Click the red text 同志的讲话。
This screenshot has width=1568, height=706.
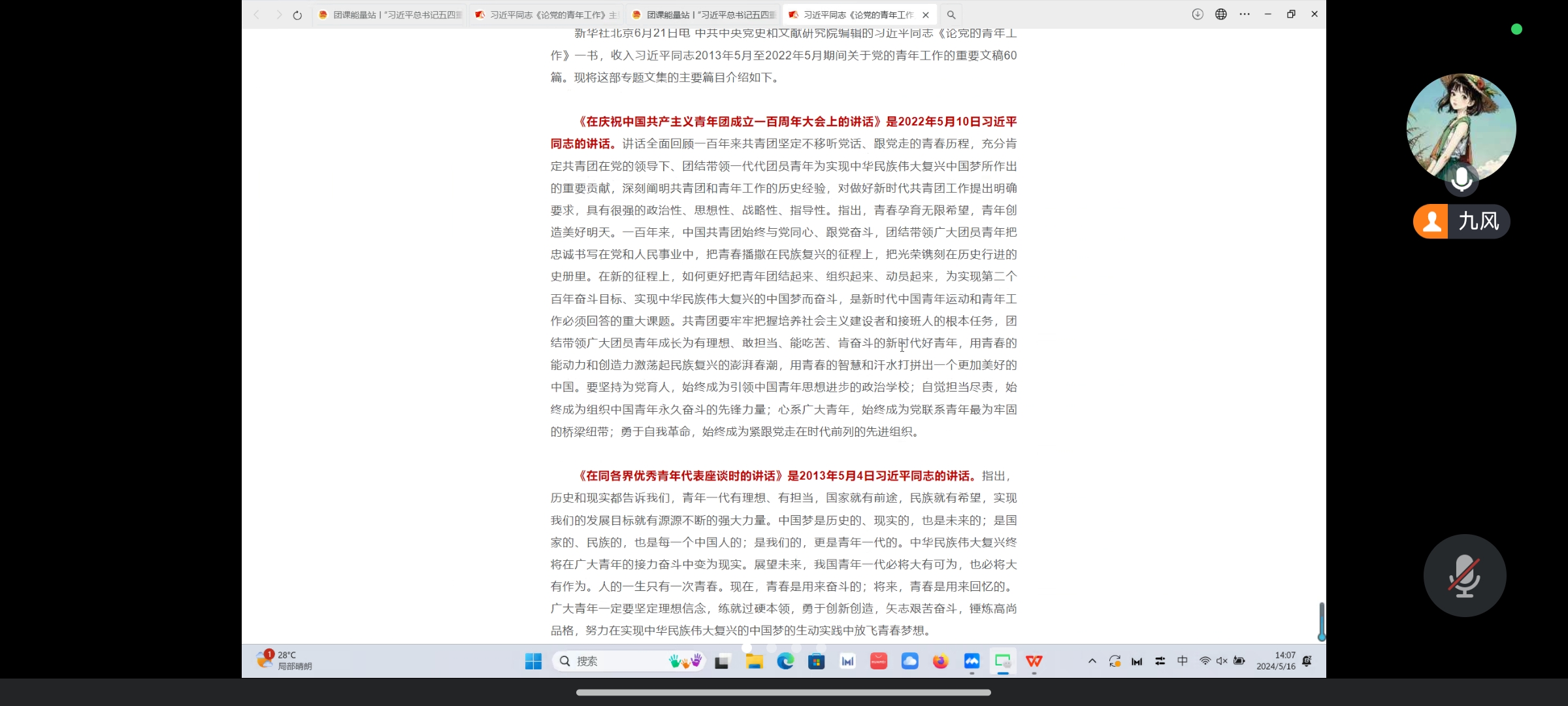[x=583, y=144]
